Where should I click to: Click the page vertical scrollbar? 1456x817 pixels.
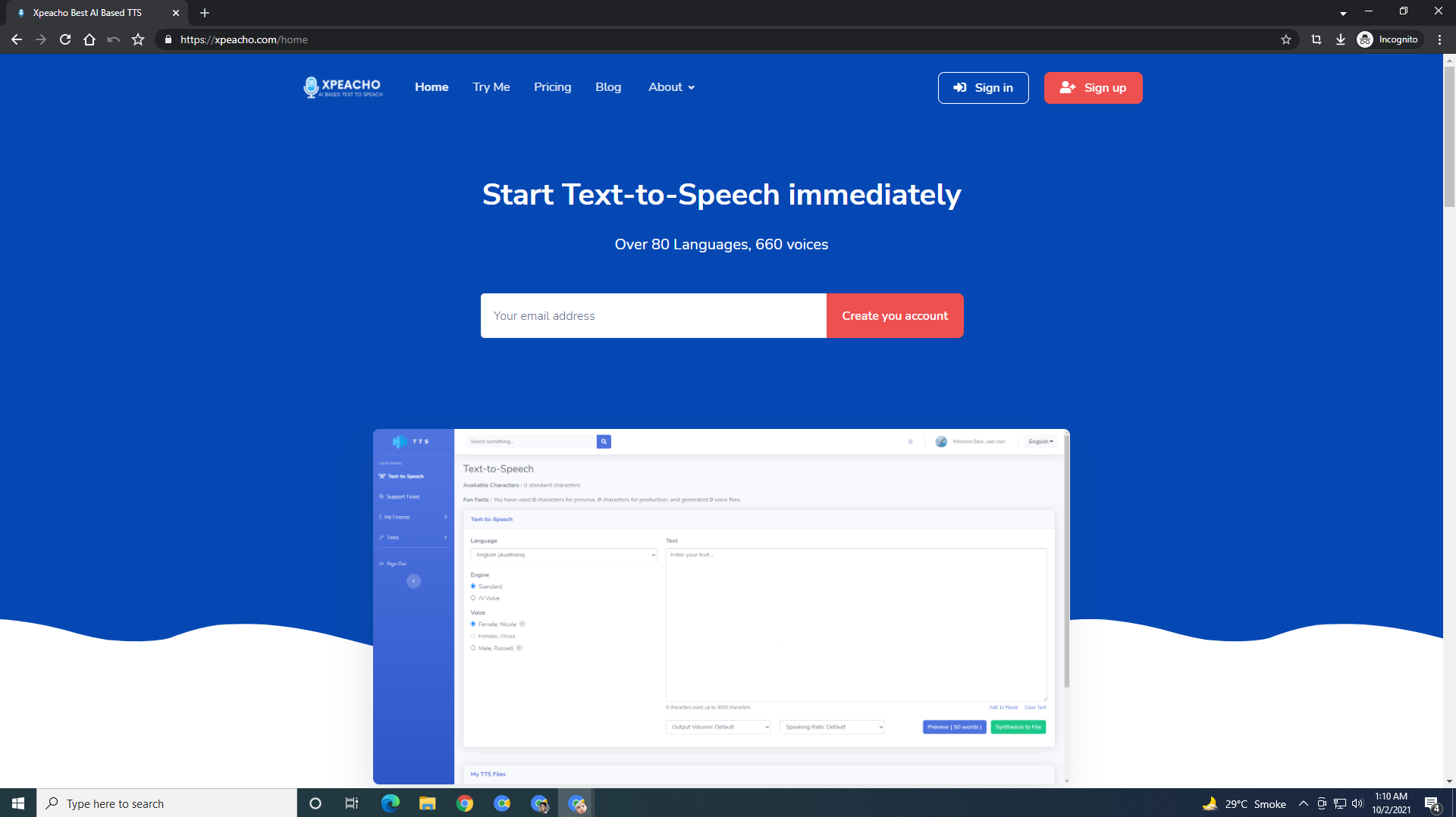click(x=1449, y=136)
